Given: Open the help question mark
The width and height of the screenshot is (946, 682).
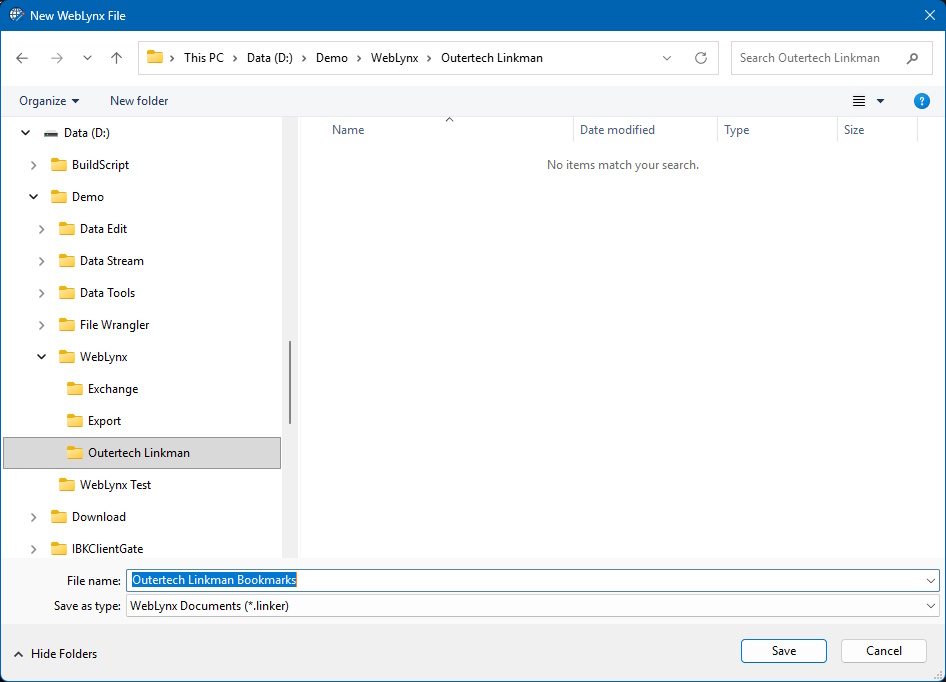Looking at the screenshot, I should (921, 101).
